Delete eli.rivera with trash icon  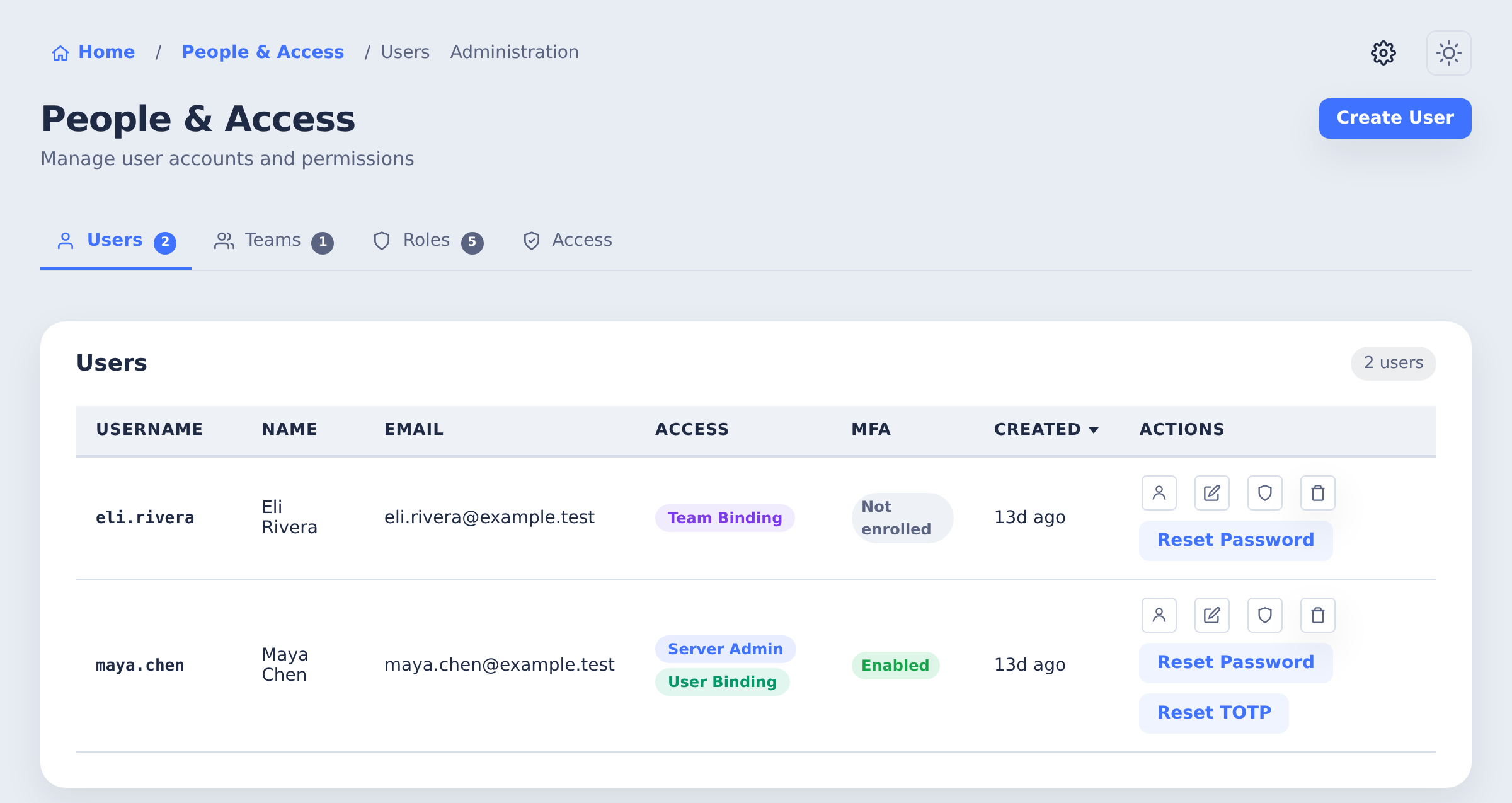coord(1318,493)
